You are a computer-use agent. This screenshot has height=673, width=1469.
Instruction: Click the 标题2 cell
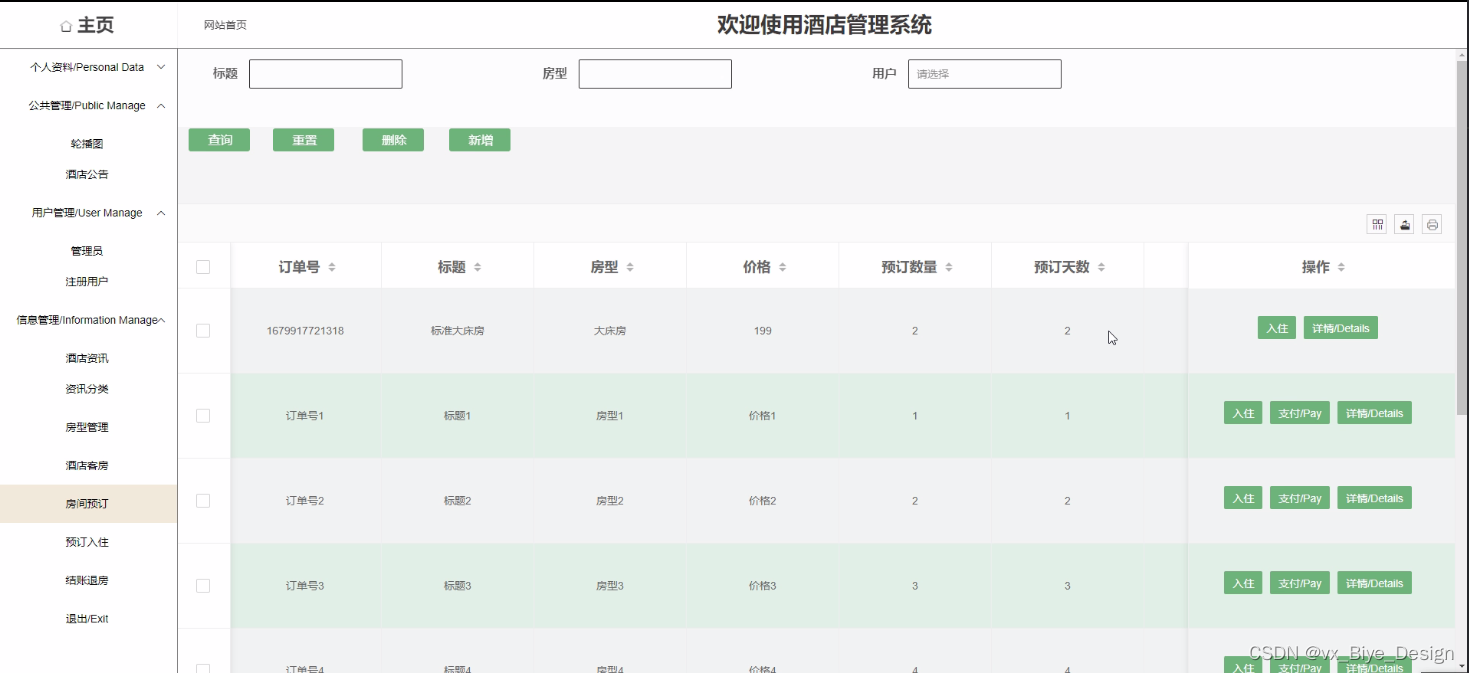(457, 501)
